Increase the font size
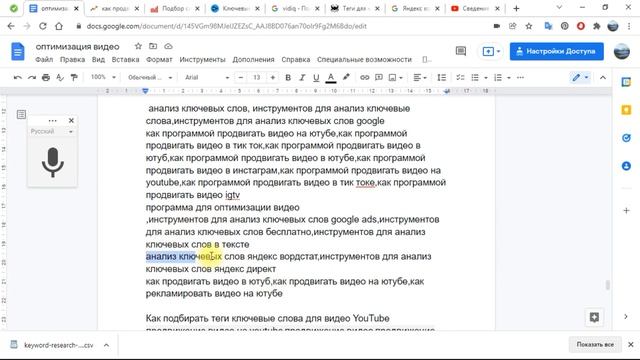Screen dimensions: 640x360 coord(273,78)
